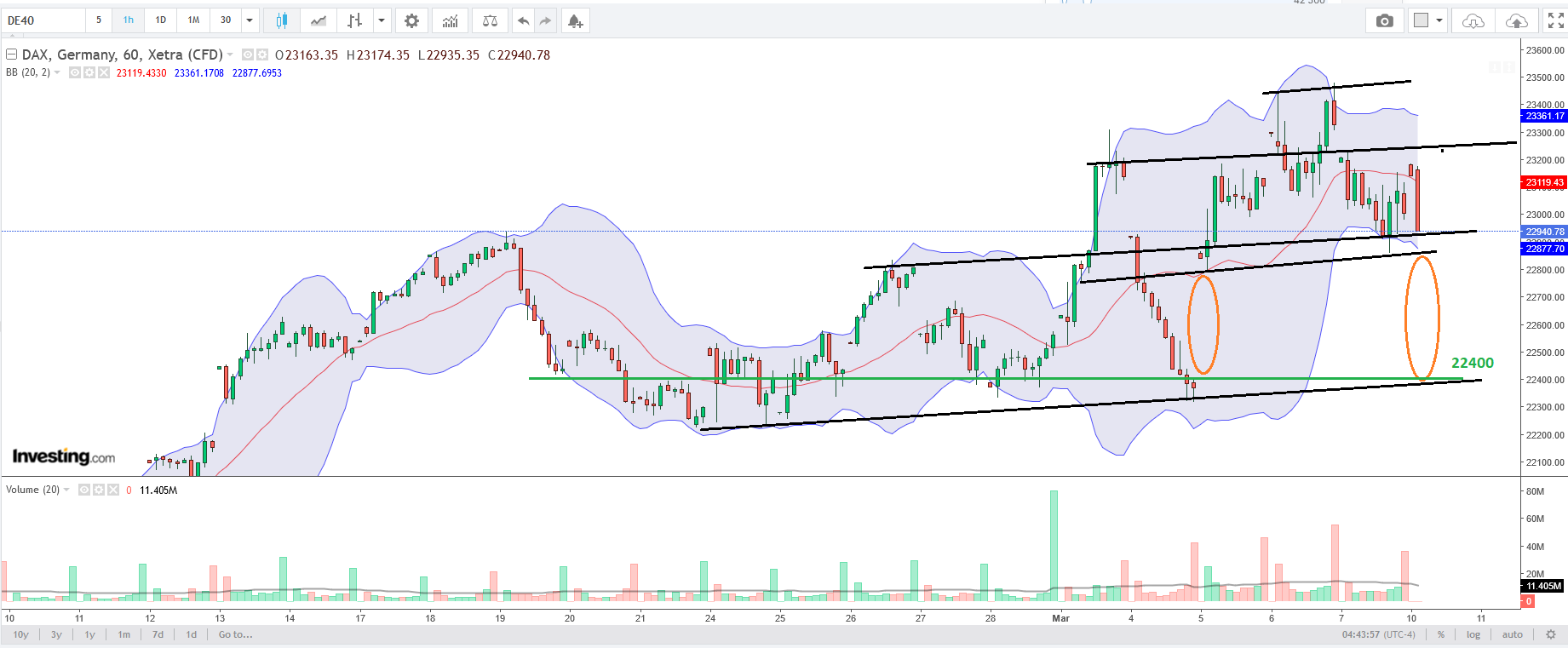This screenshot has height=648, width=1568.
Task: Save the chart layout to cloud
Action: point(1517,20)
